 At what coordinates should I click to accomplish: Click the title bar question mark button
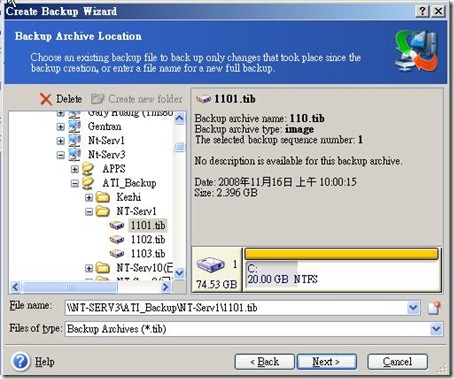point(422,12)
